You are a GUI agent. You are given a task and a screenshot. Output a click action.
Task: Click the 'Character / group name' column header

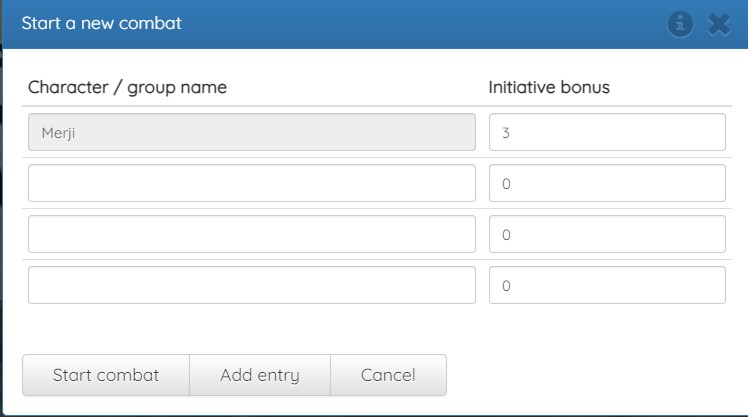(127, 87)
